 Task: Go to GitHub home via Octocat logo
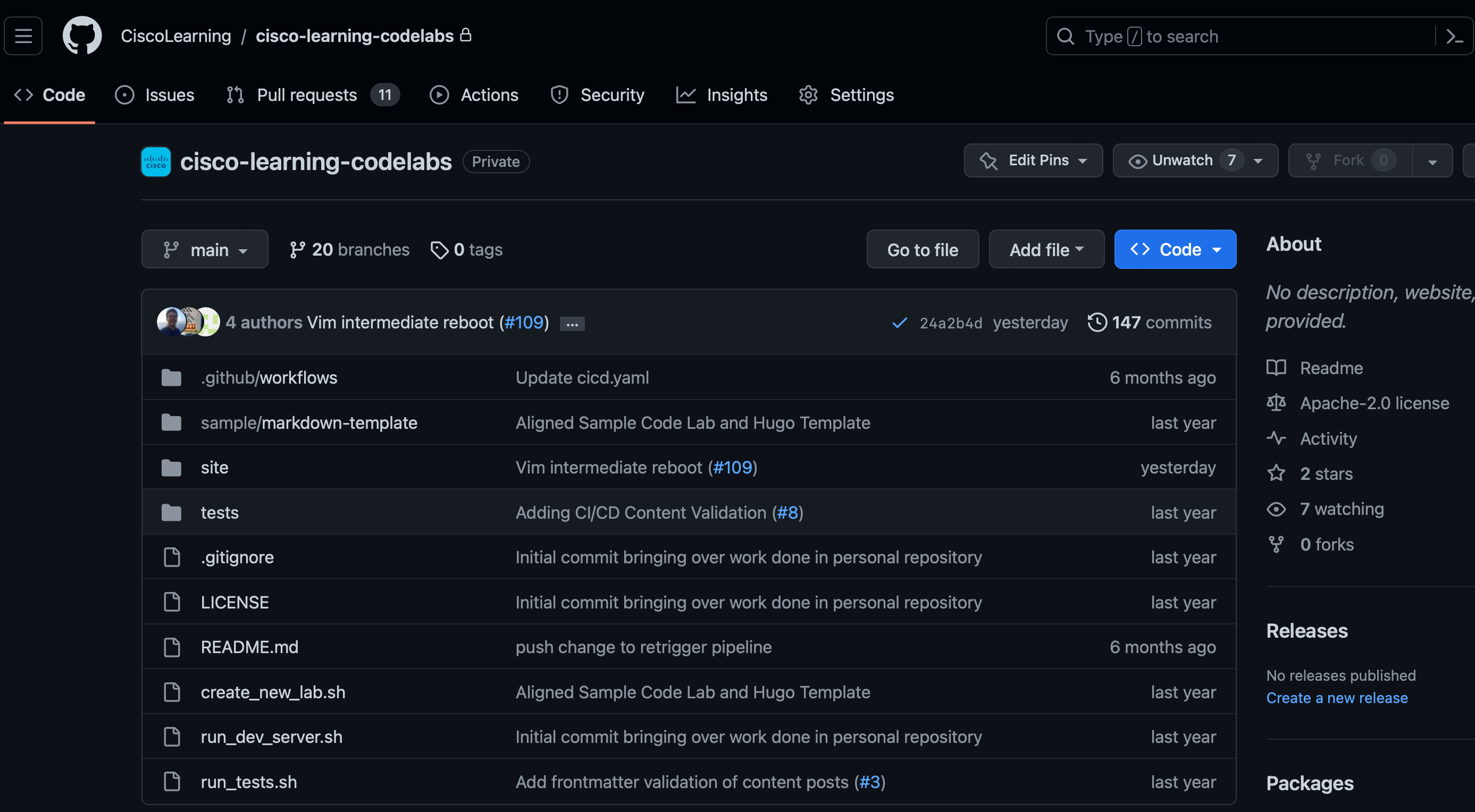coord(82,36)
